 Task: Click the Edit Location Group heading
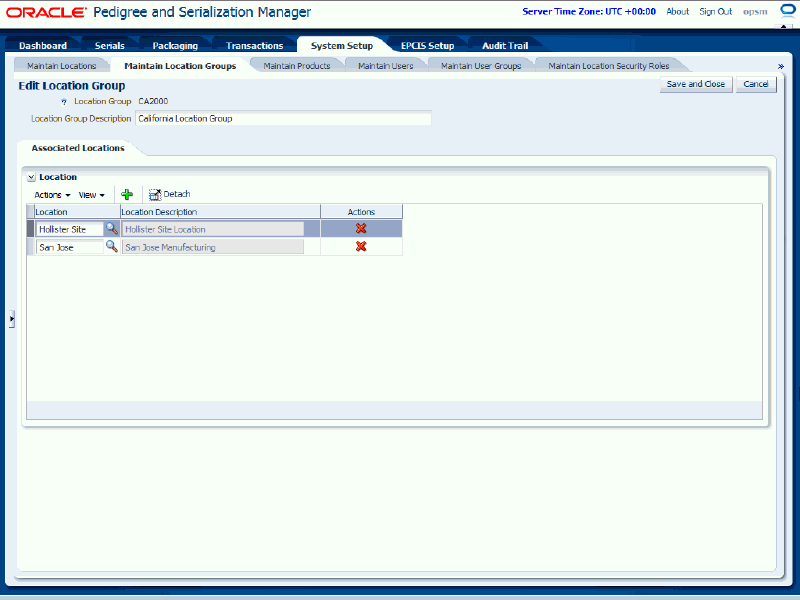72,86
